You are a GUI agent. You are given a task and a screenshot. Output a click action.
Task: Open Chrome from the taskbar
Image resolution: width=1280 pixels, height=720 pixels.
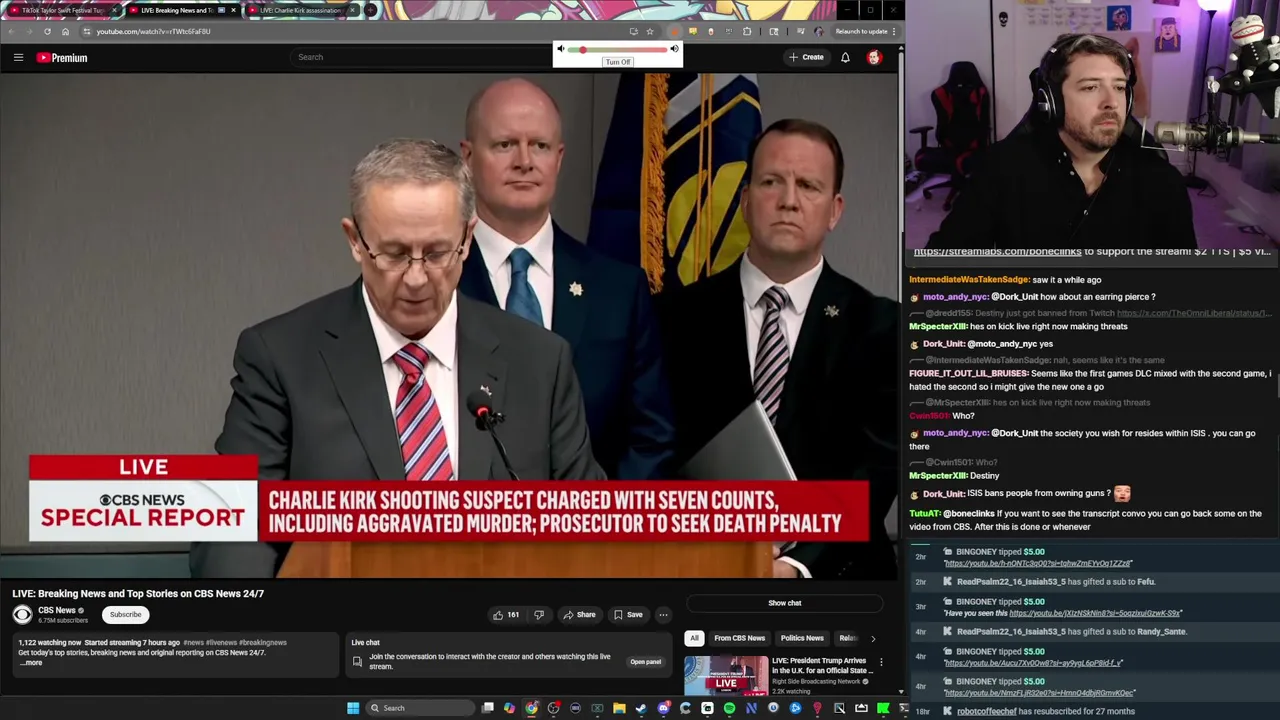point(531,708)
